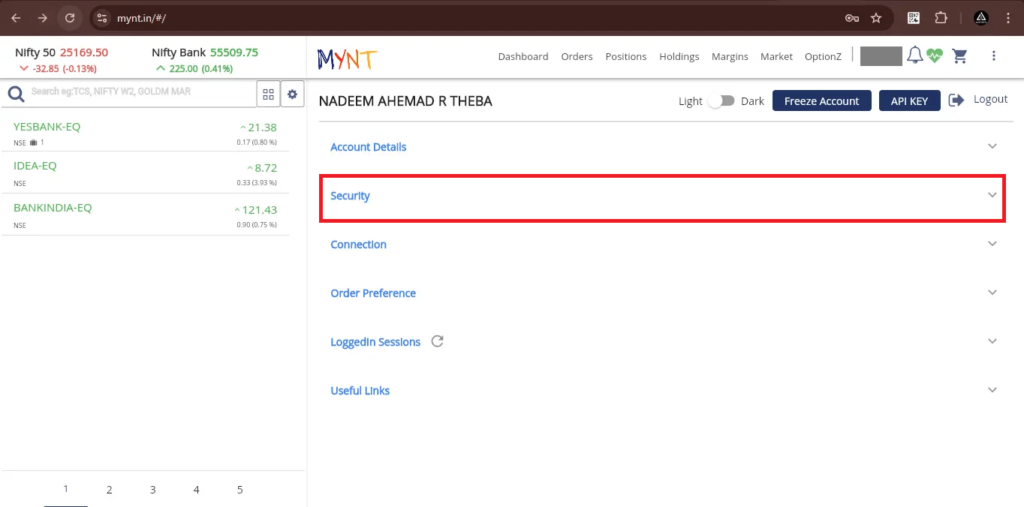The height and width of the screenshot is (507, 1024).
Task: Open the shopping cart icon
Action: [x=960, y=56]
